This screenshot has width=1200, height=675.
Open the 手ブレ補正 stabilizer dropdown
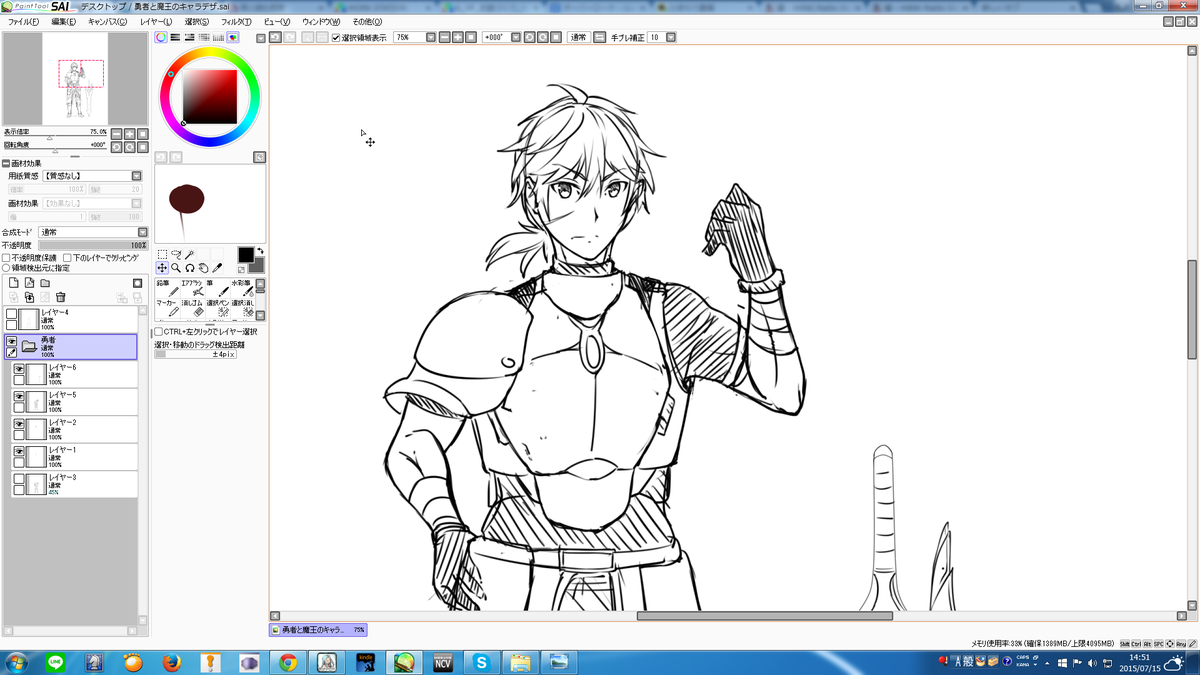[x=671, y=37]
